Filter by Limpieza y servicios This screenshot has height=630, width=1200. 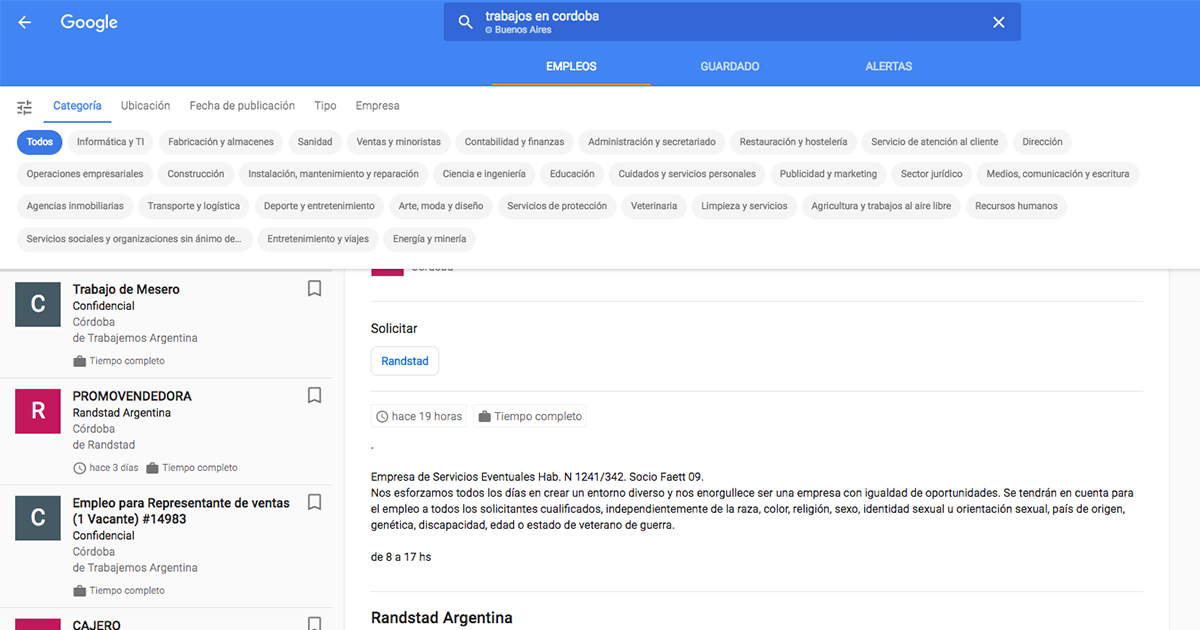[x=744, y=206]
